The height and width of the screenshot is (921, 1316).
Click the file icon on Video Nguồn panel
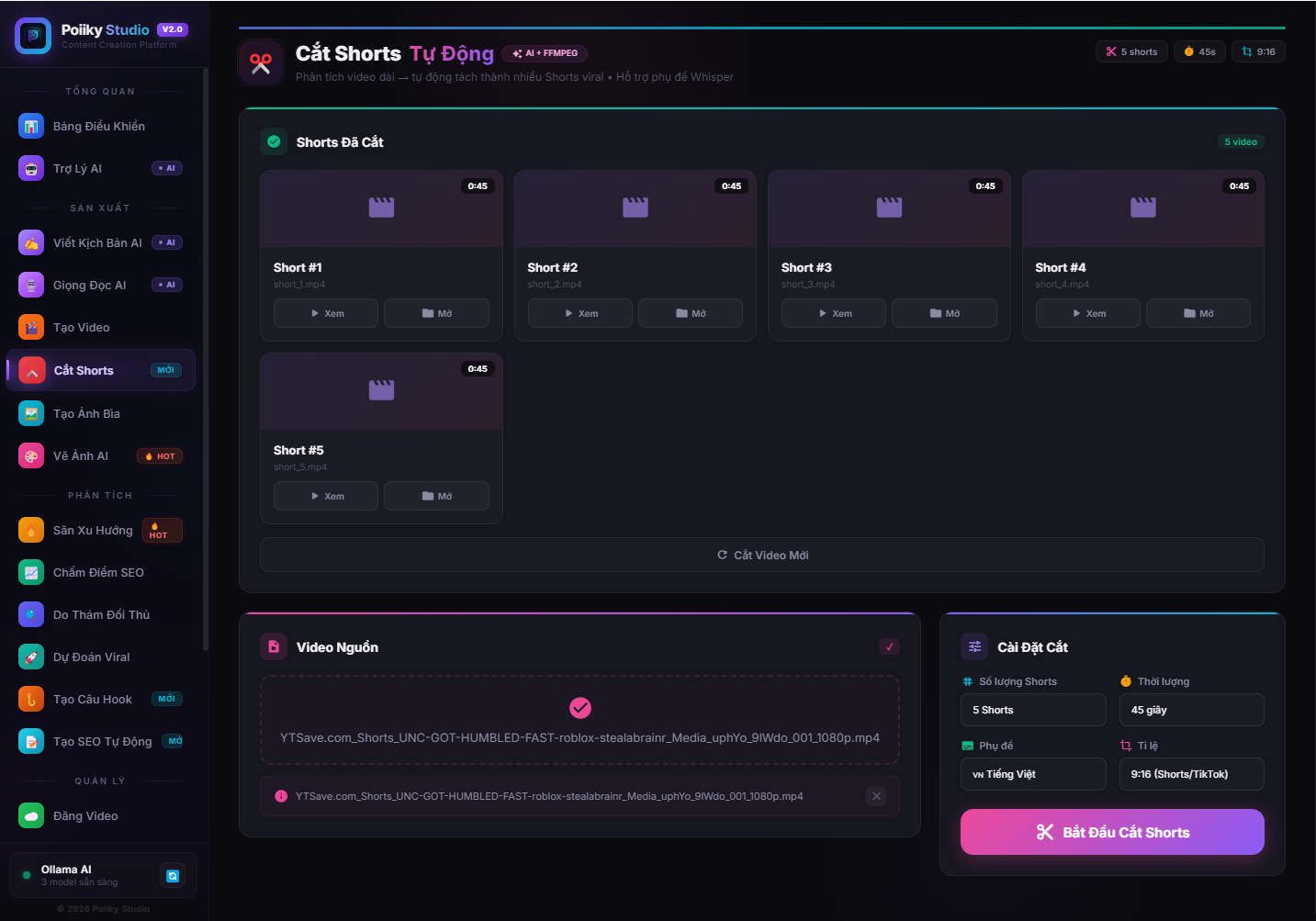pos(273,646)
